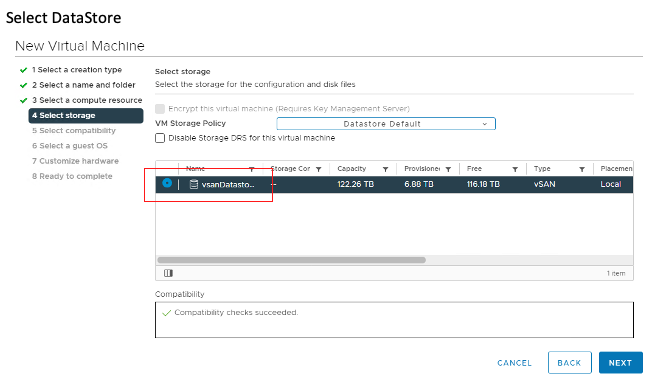654x380 pixels.
Task: Click the Placement column header
Action: pyautogui.click(x=616, y=169)
